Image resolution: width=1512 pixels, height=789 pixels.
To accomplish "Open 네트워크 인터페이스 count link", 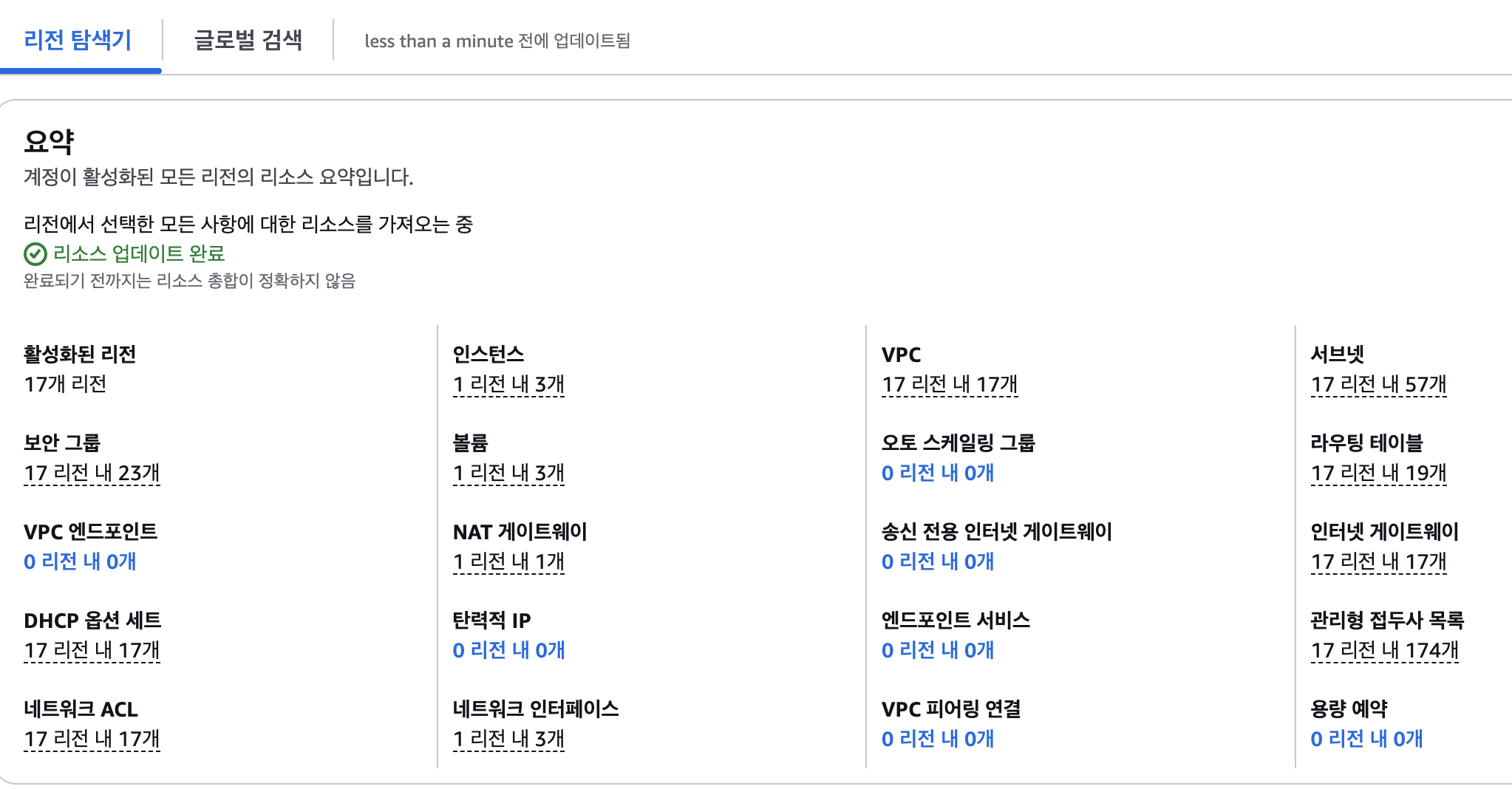I will click(x=508, y=739).
